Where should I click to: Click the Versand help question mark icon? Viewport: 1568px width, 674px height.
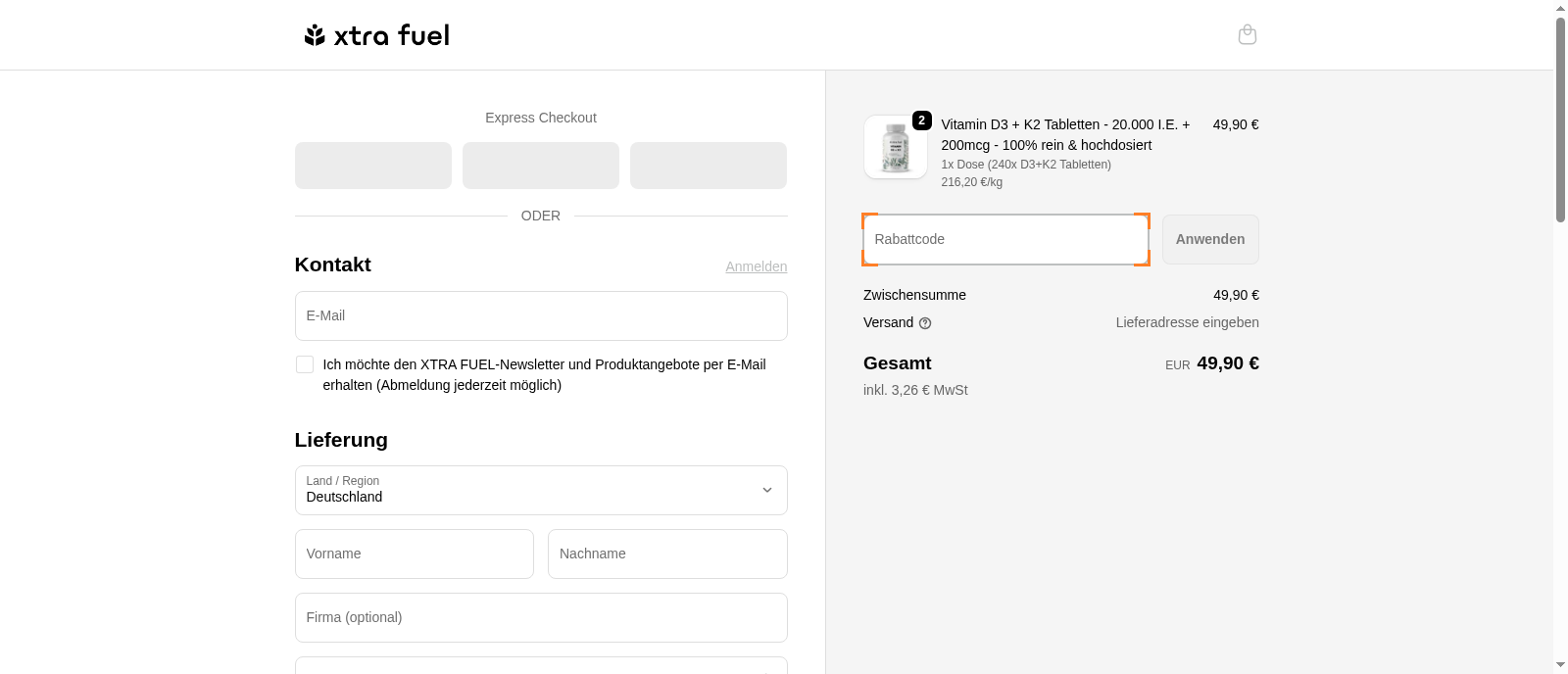coord(925,323)
